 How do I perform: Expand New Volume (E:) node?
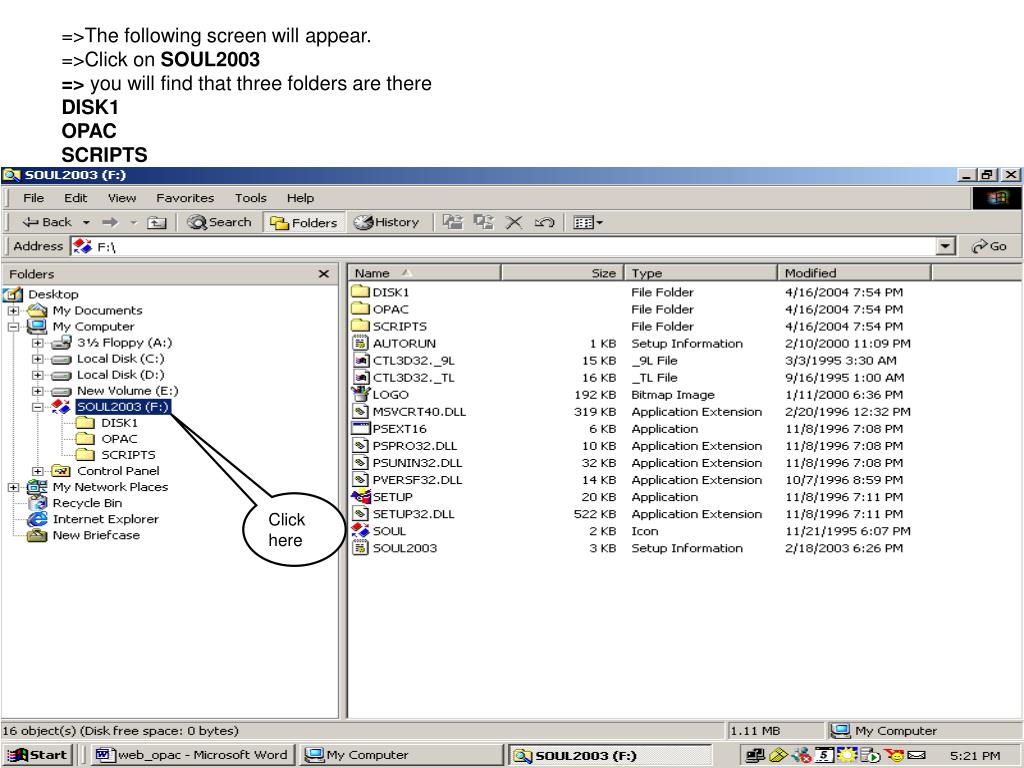(x=37, y=391)
